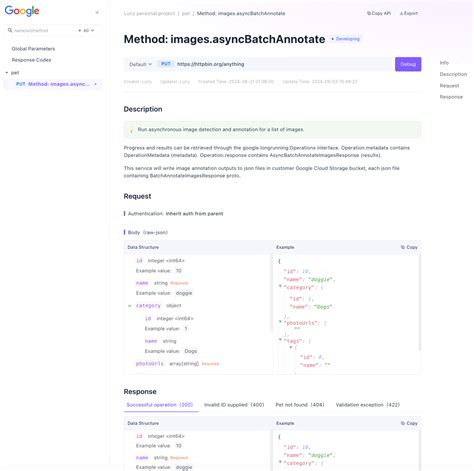
Task: Open the Pet not found (404) tab
Action: pos(300,405)
